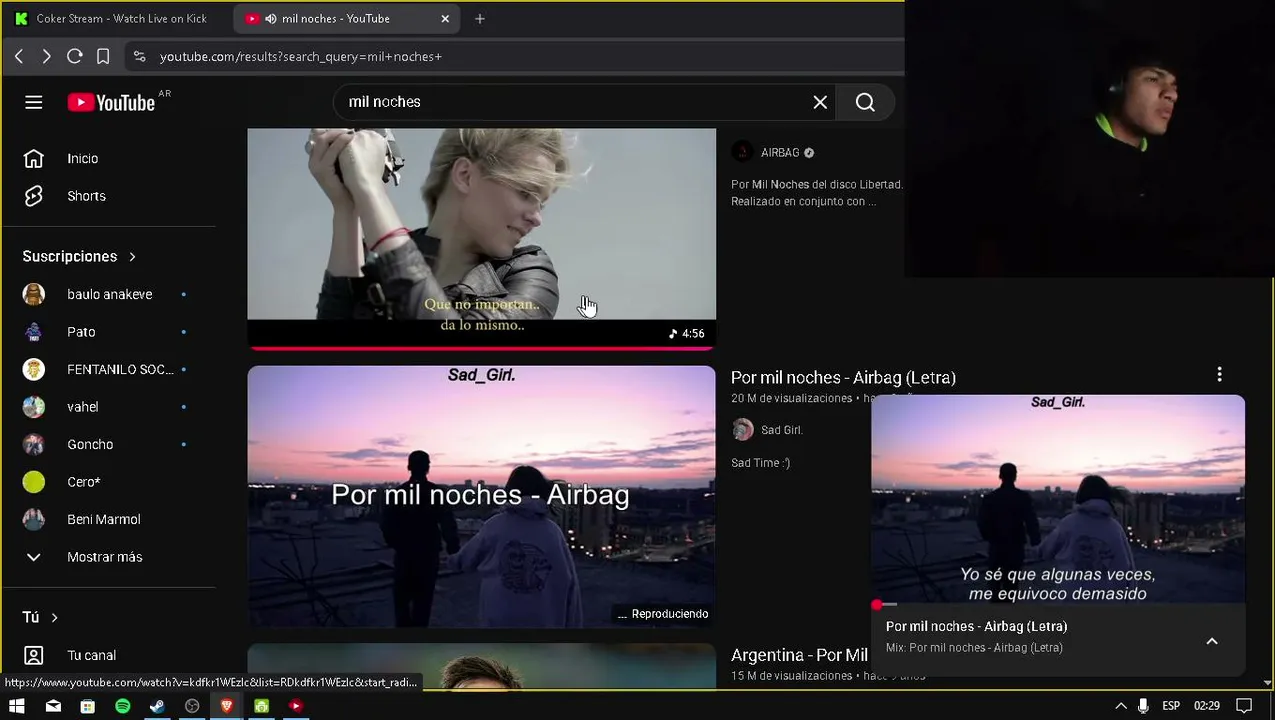
Task: Click the Tu canal person icon
Action: click(x=34, y=655)
